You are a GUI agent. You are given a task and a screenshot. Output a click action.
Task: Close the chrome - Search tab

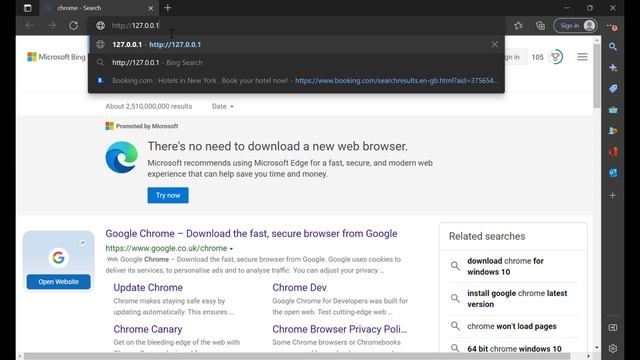point(151,8)
